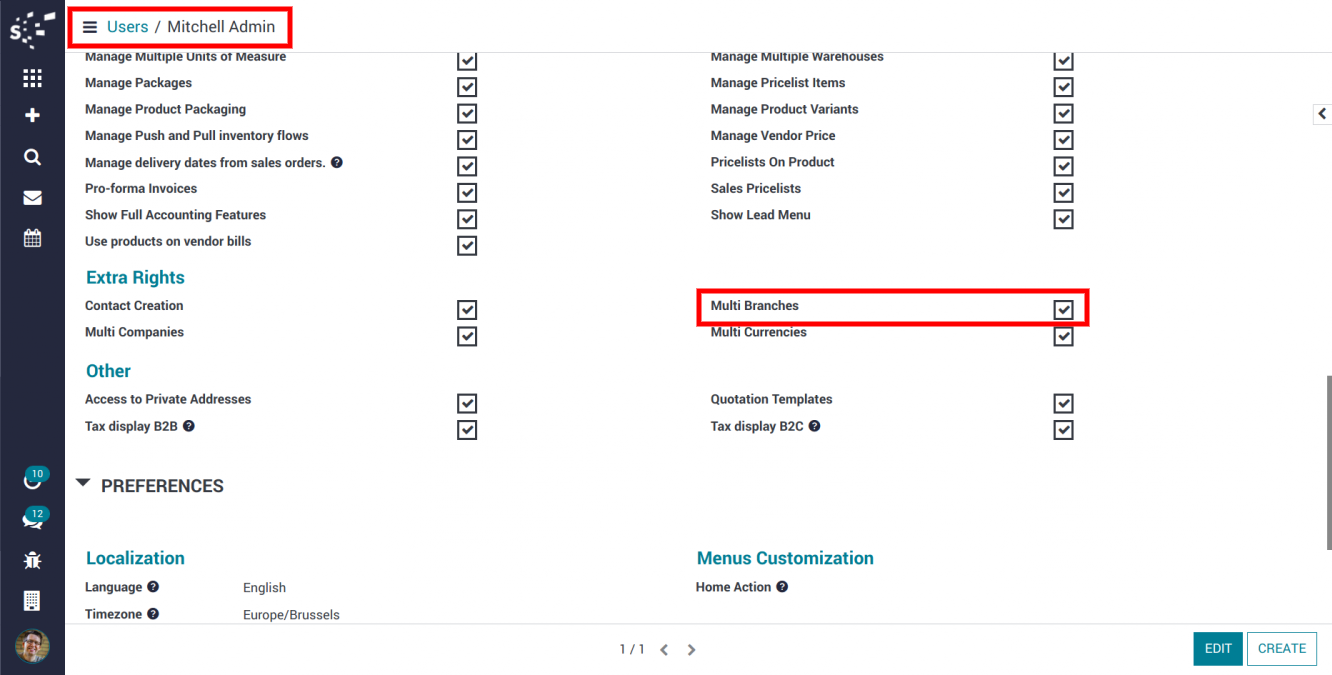Open Mitchell Admin's avatar in sidebar
The height and width of the screenshot is (675, 1332).
pyautogui.click(x=32, y=646)
